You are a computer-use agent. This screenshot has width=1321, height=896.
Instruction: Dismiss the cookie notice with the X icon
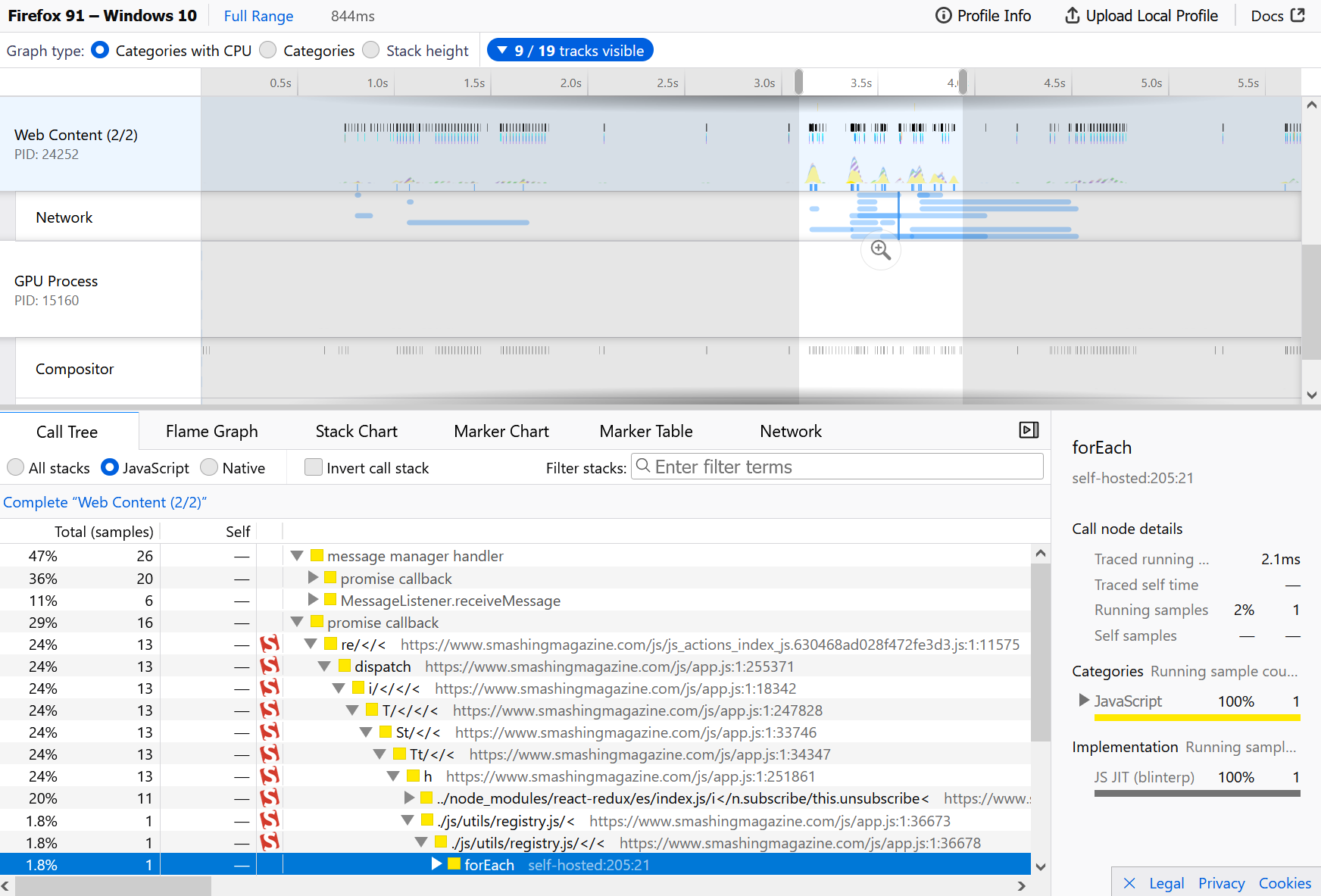(x=1129, y=882)
